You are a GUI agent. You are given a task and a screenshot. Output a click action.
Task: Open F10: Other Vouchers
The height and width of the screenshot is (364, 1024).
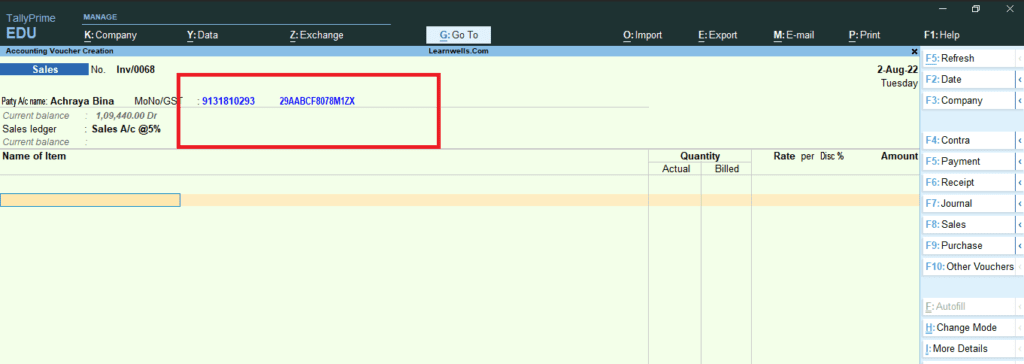(x=968, y=267)
